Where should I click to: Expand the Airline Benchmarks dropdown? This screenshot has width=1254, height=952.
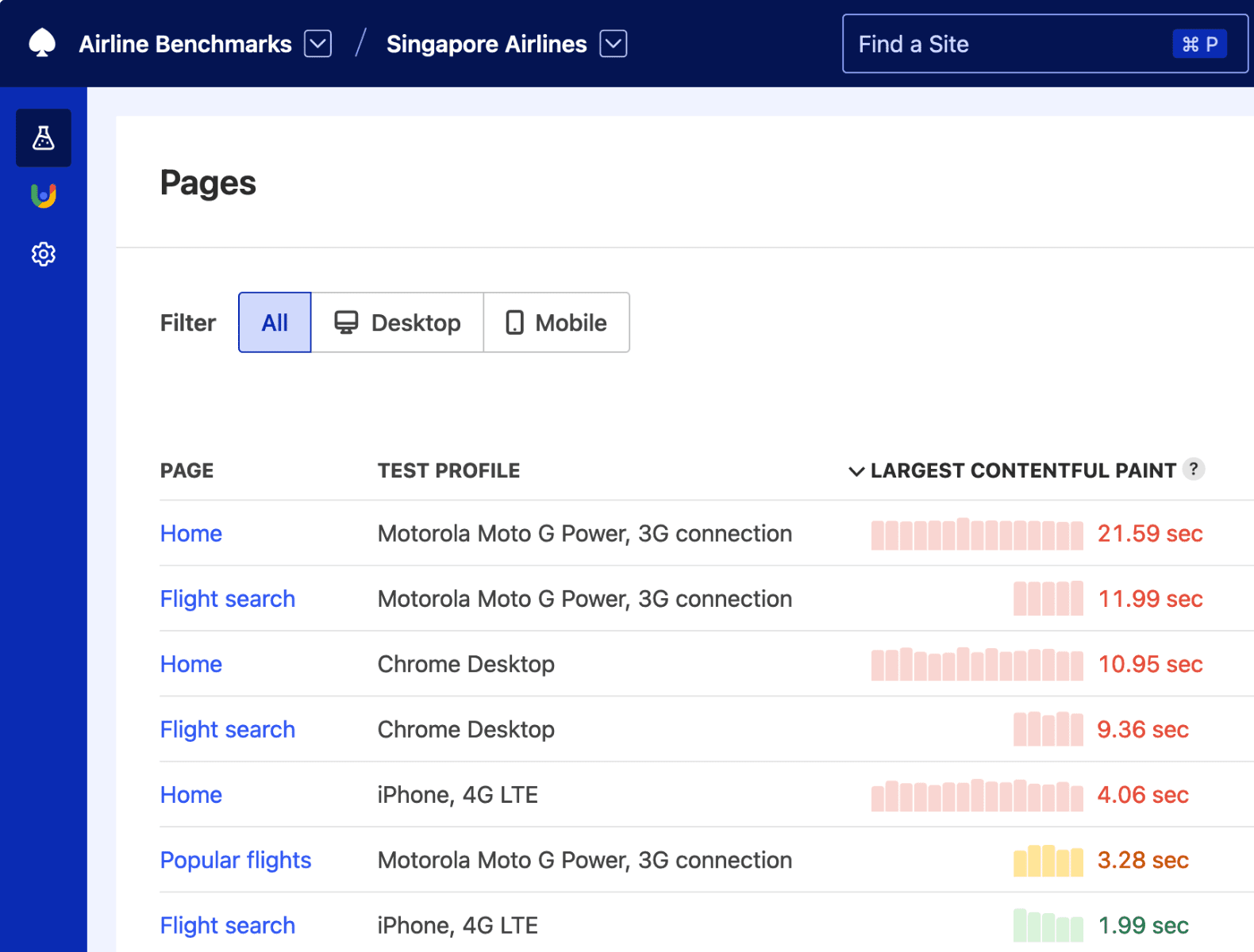click(x=317, y=44)
